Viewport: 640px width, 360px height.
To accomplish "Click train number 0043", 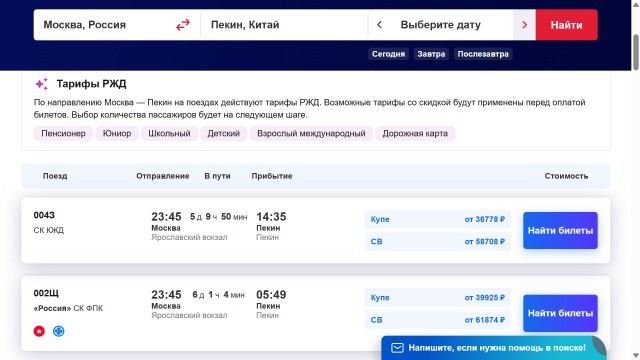I will coord(44,215).
